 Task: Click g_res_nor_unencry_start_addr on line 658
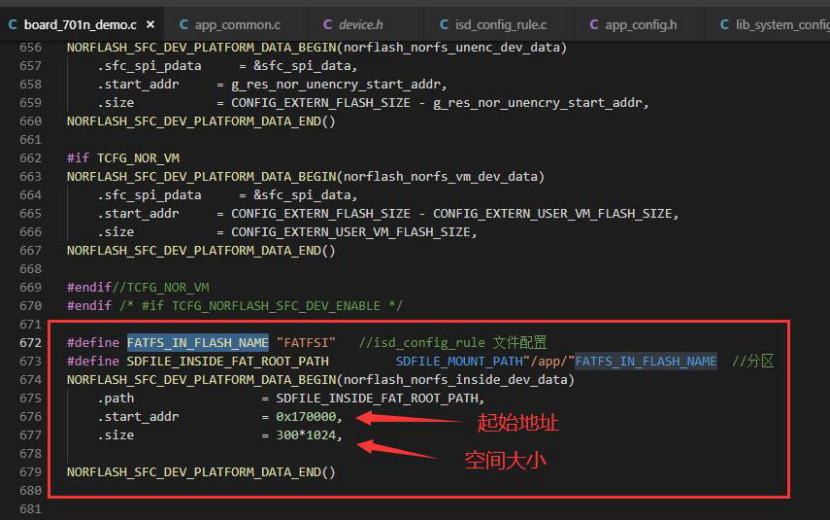336,84
